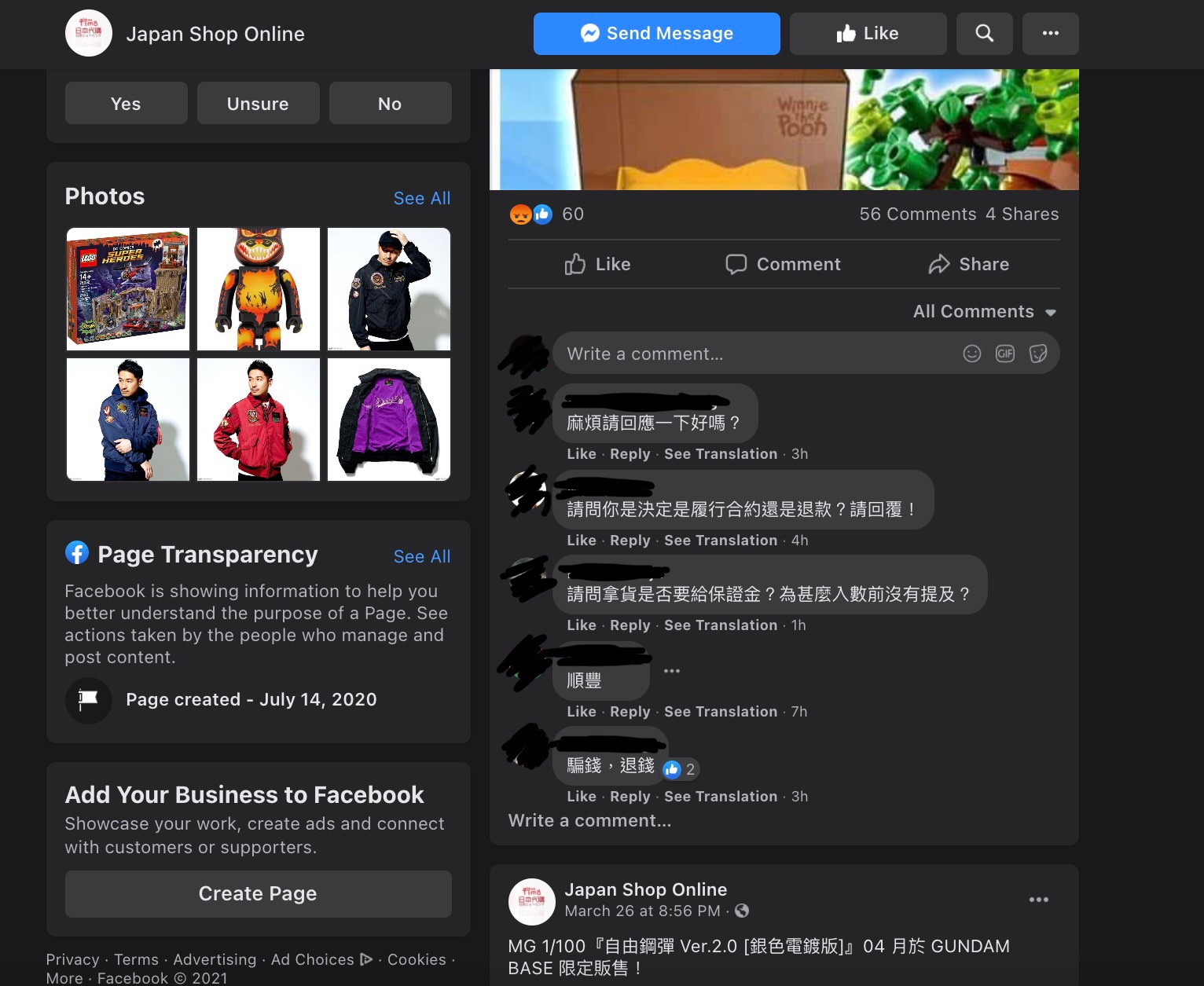Image resolution: width=1204 pixels, height=986 pixels.
Task: Open the header more options ellipsis
Action: 1050,34
